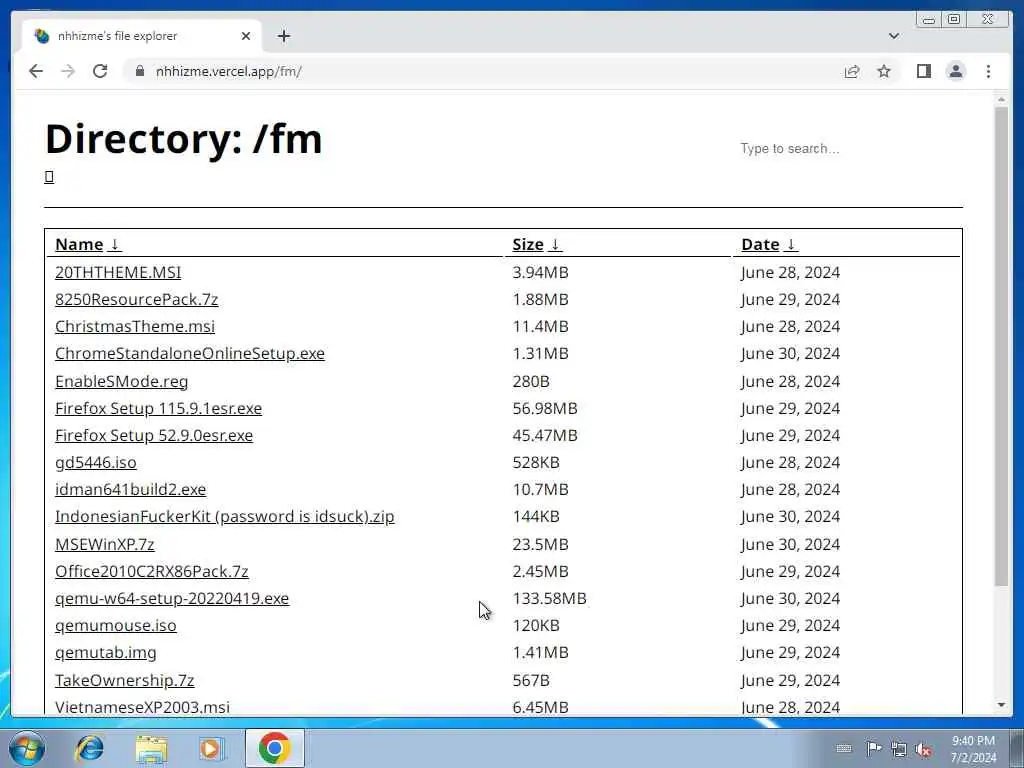
Task: Click the browser forward arrow
Action: tap(68, 71)
